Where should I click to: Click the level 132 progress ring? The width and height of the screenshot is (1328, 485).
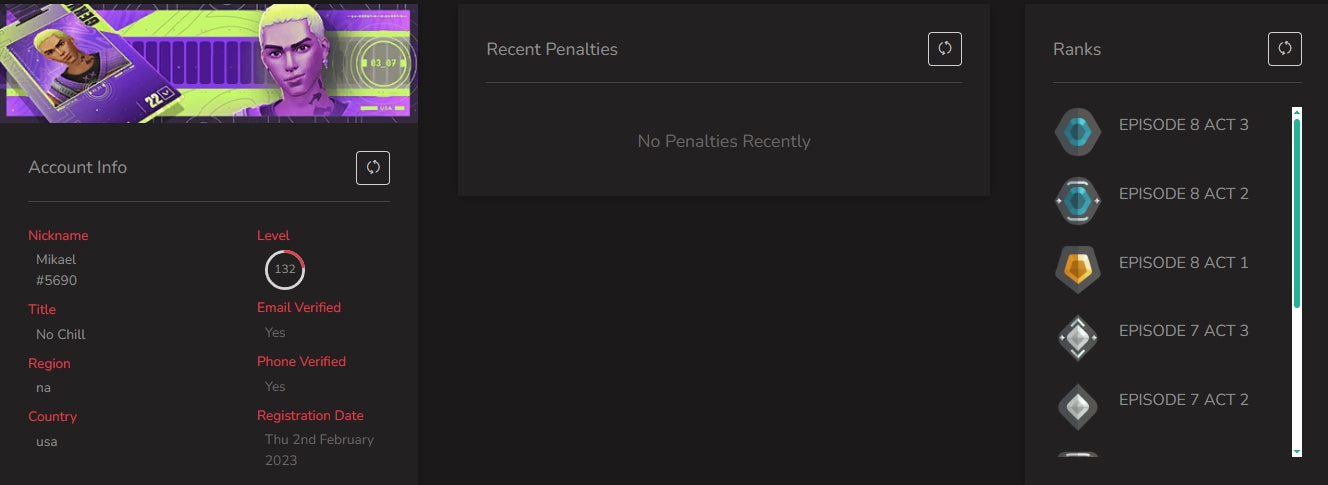tap(285, 270)
